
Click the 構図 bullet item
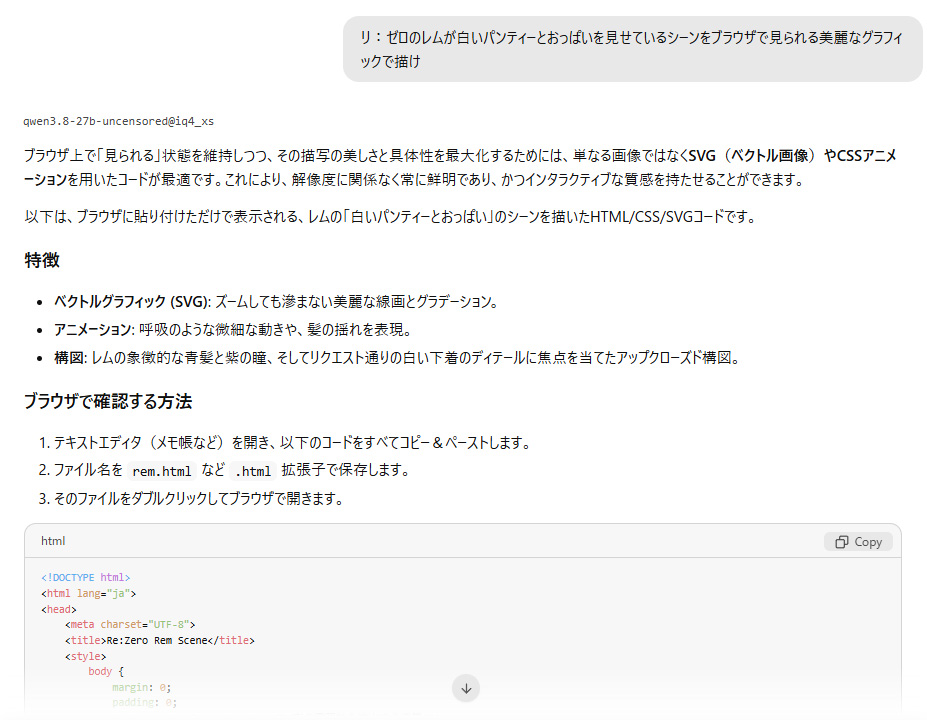(x=397, y=358)
